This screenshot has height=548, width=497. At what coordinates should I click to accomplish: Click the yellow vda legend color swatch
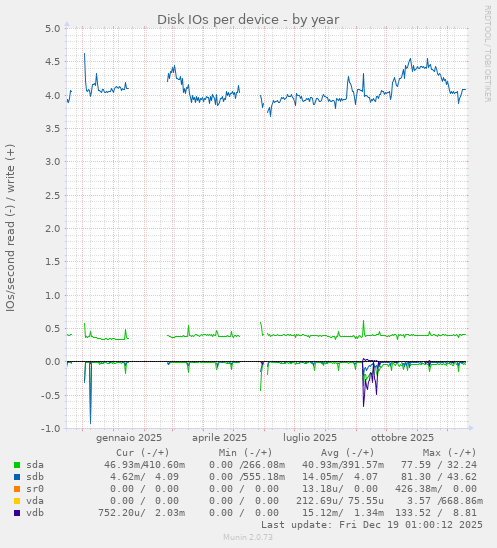17,501
